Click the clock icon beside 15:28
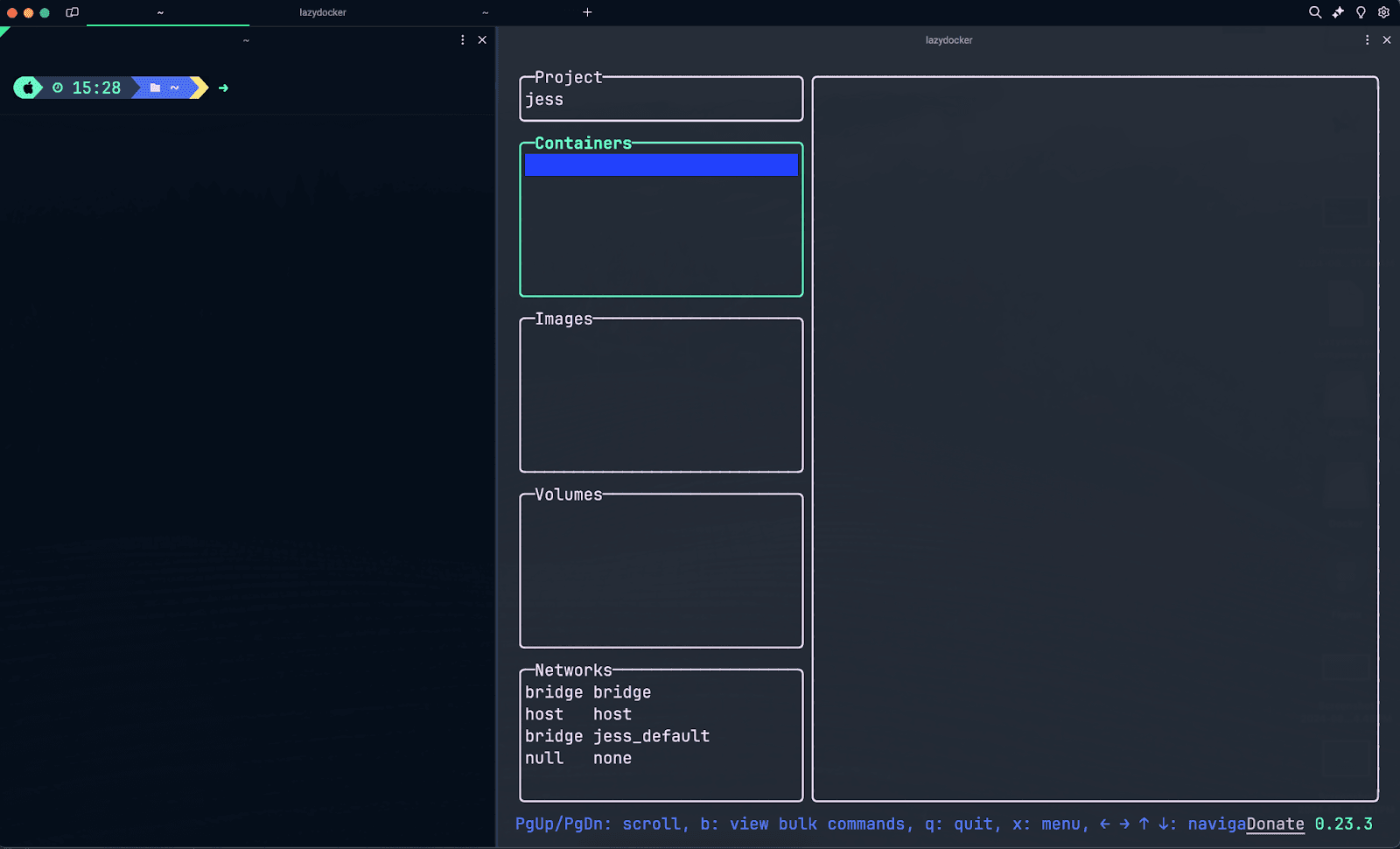 (x=58, y=88)
